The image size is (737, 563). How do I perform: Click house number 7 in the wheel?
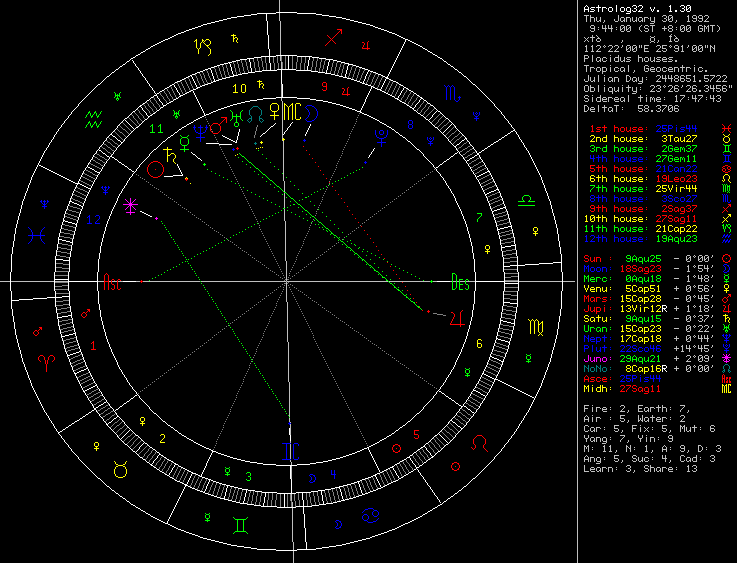pyautogui.click(x=479, y=217)
